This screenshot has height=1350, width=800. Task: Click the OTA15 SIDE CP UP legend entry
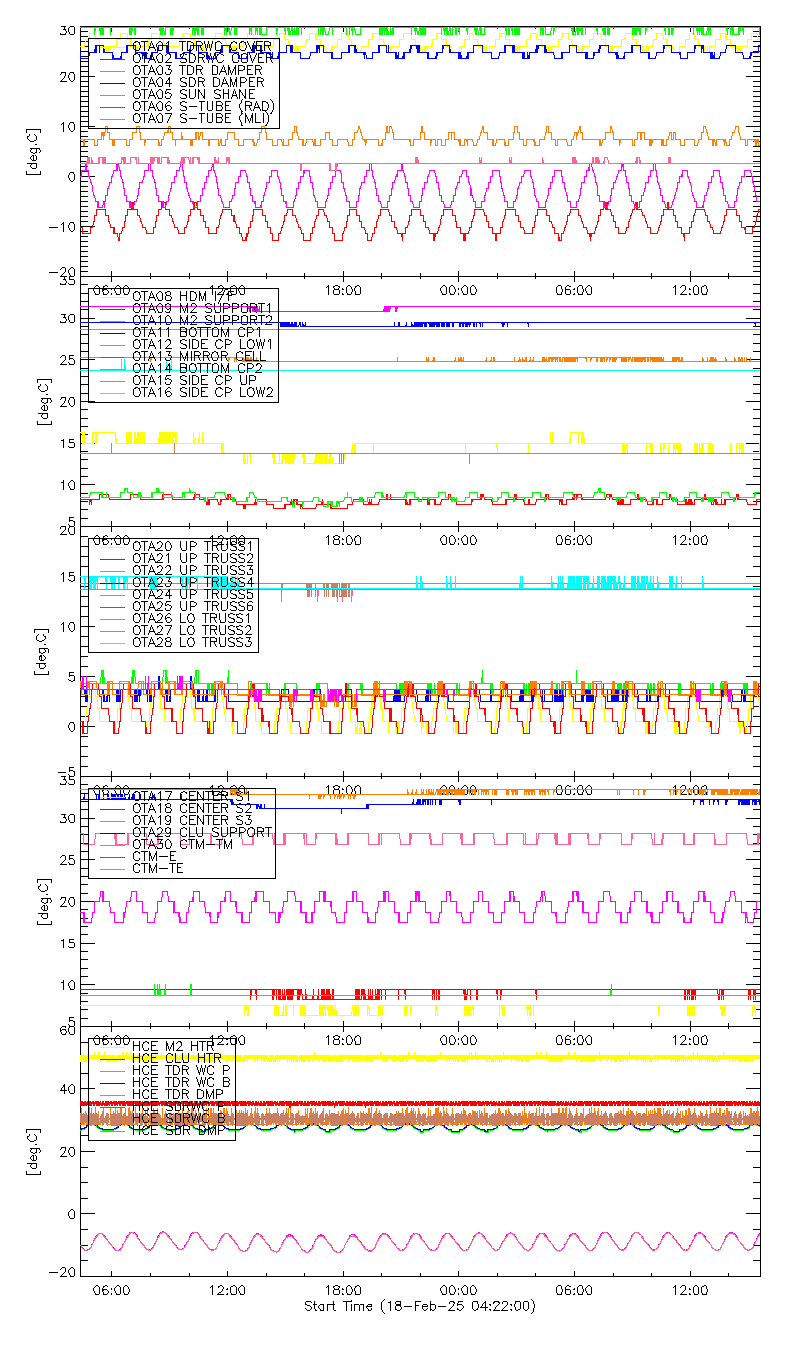[193, 381]
